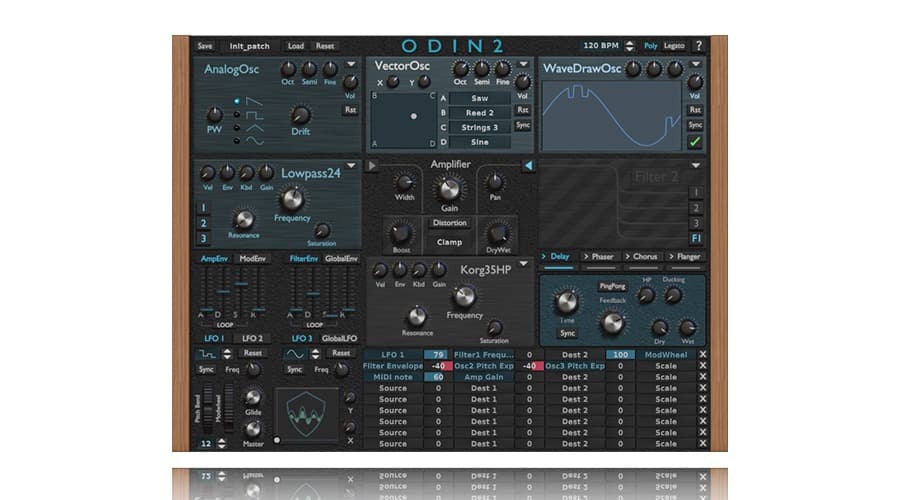
Task: Open VectorOsc slot B Reed 2 selector
Action: [479, 113]
